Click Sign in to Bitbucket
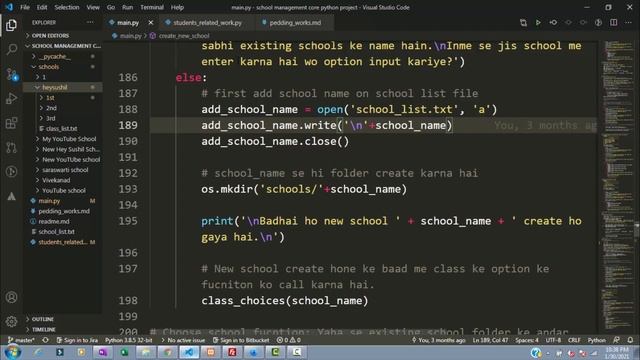 241,340
